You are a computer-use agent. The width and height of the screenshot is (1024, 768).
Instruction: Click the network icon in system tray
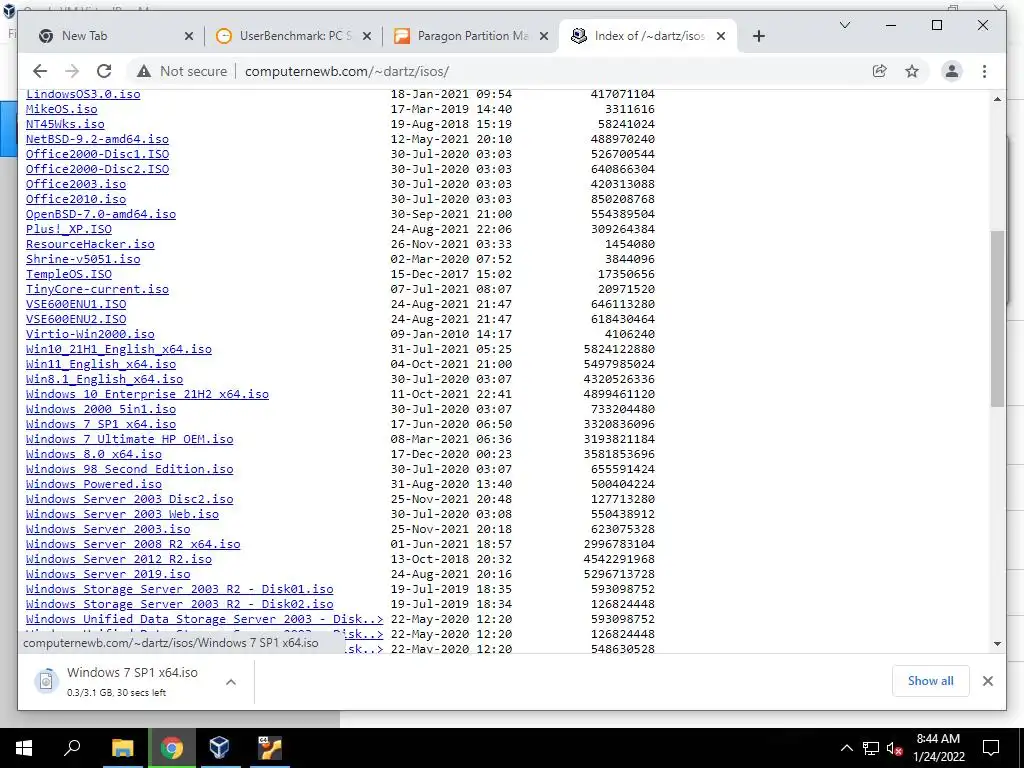point(871,748)
